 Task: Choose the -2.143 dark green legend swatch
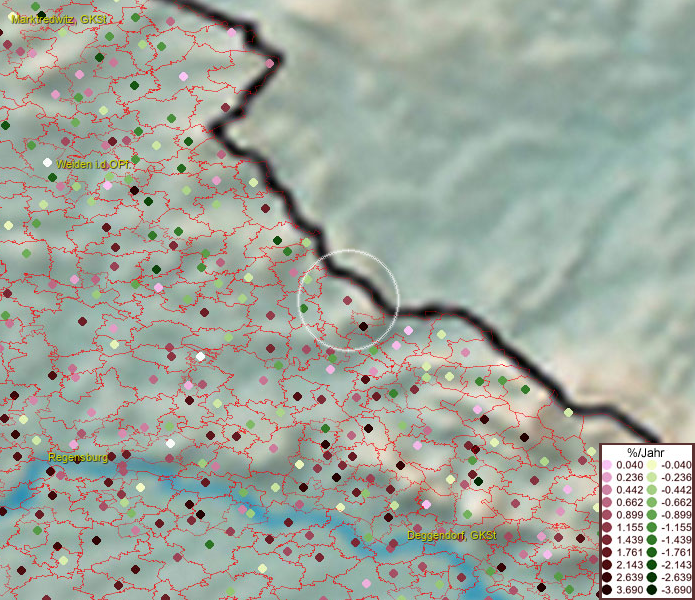652,565
